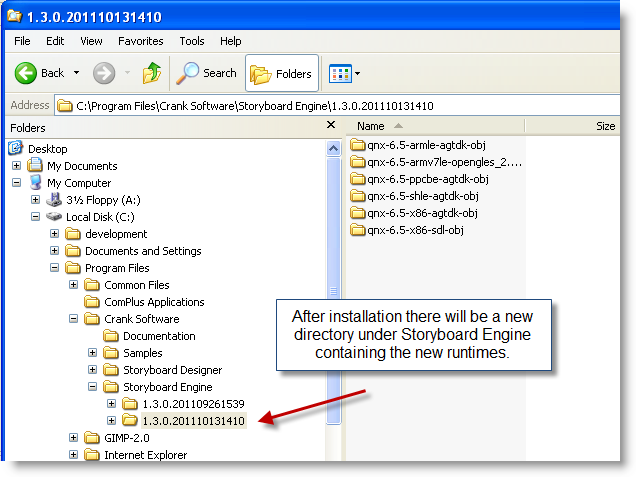The height and width of the screenshot is (477, 636).
Task: Select GIMP-2.0 folder label
Action: click(127, 438)
